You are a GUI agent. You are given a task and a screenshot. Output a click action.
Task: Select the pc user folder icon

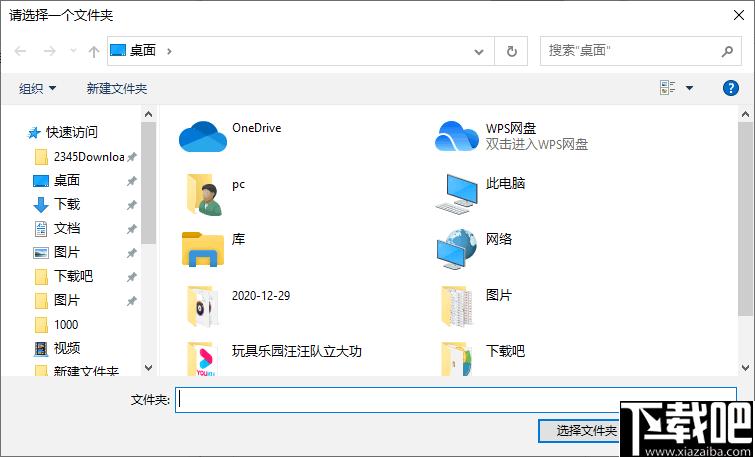[x=203, y=194]
